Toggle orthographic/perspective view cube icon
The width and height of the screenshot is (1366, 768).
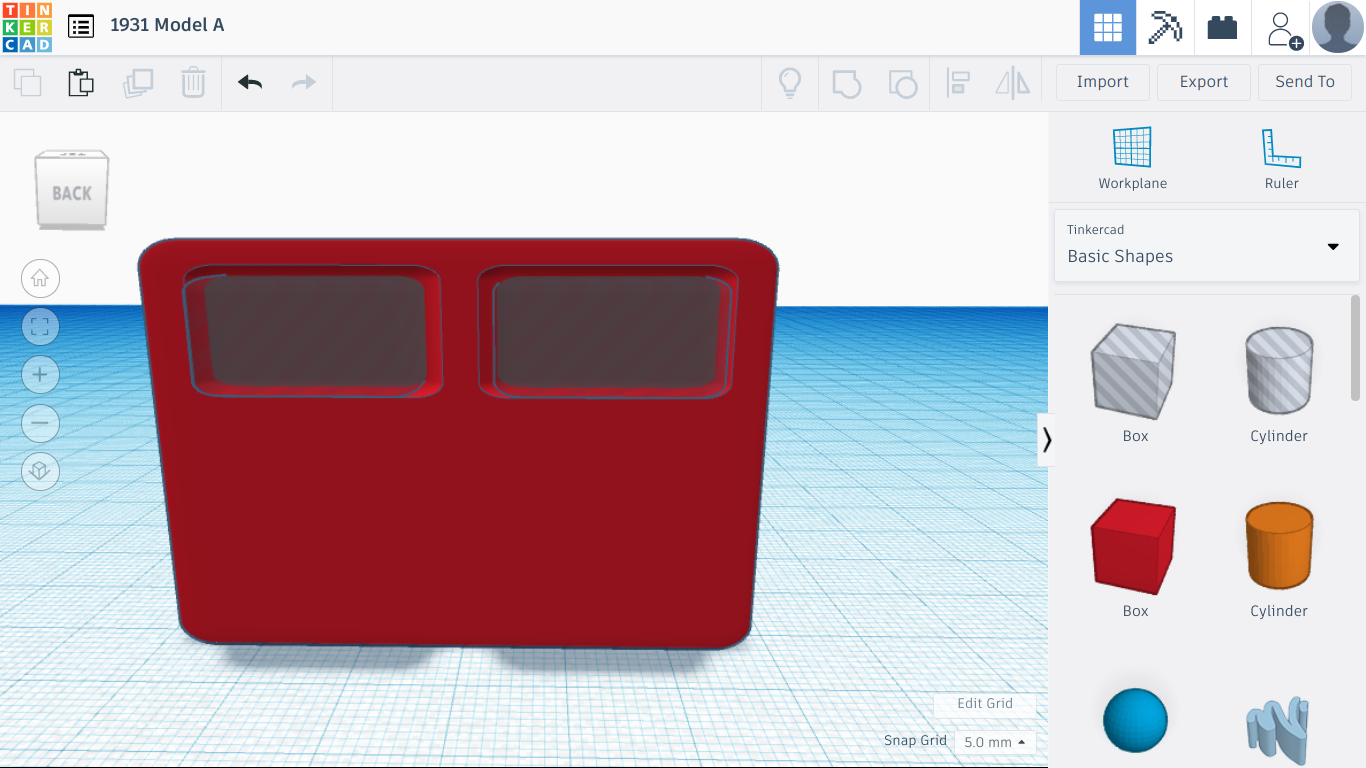[x=40, y=470]
